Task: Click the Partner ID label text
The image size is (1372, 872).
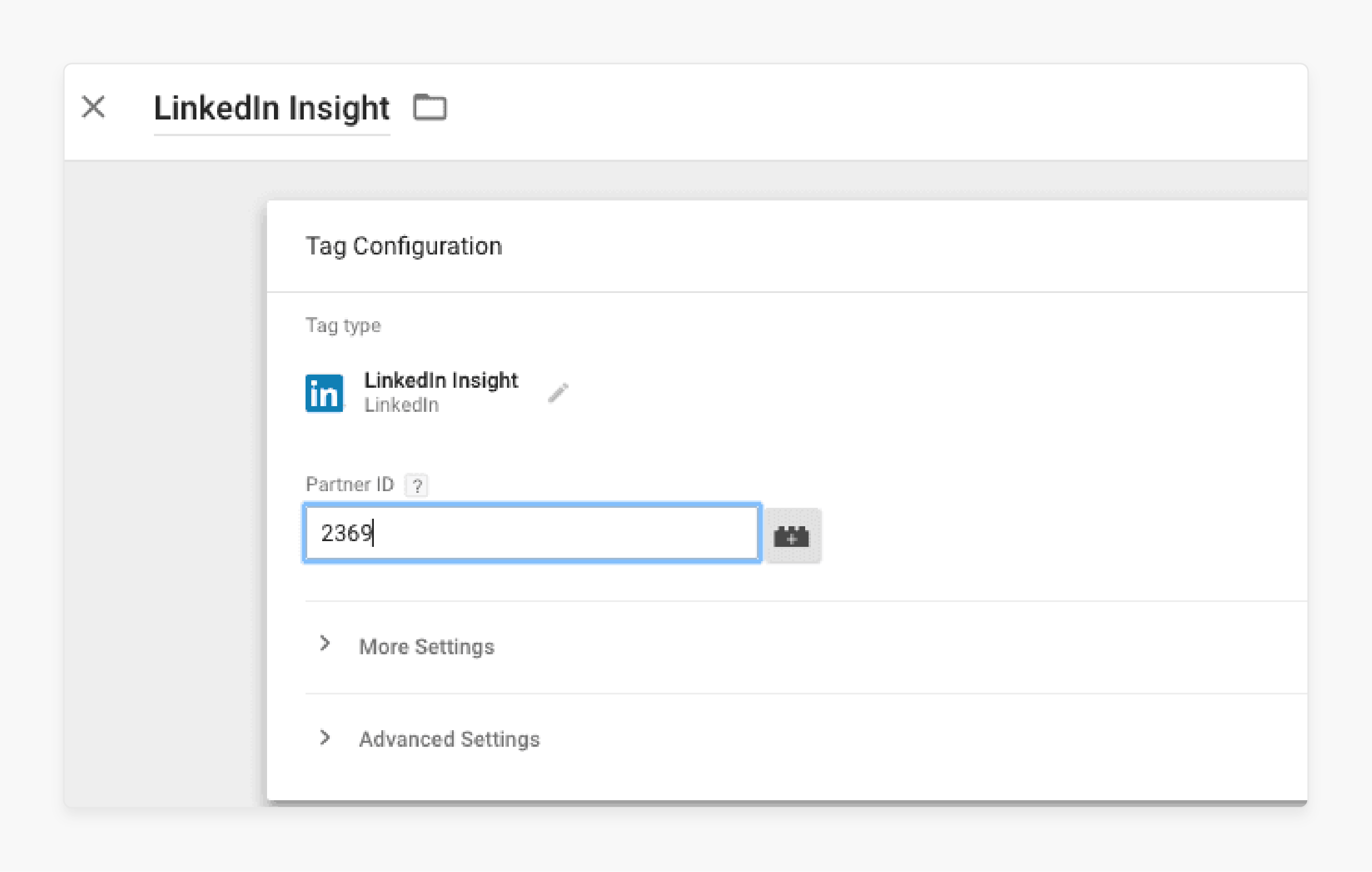Action: [x=350, y=484]
